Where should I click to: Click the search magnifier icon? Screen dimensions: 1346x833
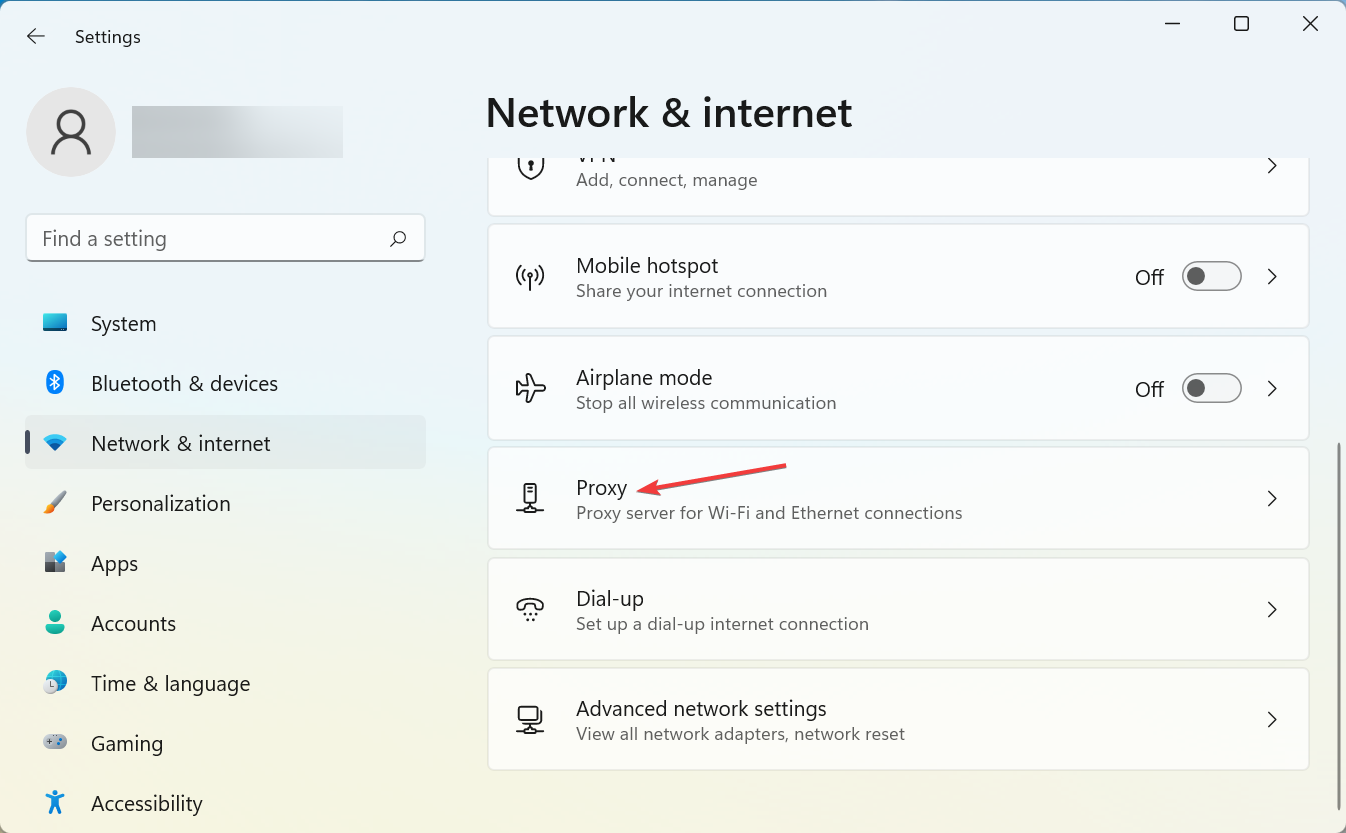tap(398, 239)
